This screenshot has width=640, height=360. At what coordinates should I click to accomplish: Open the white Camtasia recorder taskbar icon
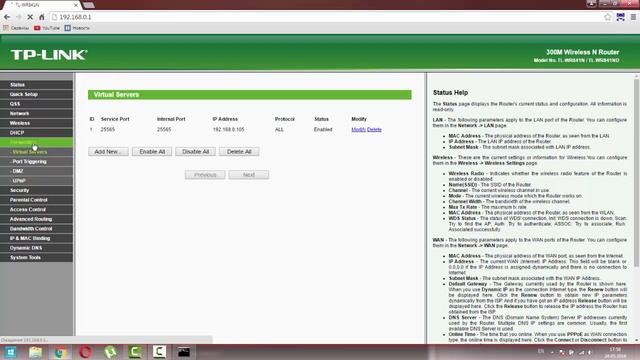point(159,352)
